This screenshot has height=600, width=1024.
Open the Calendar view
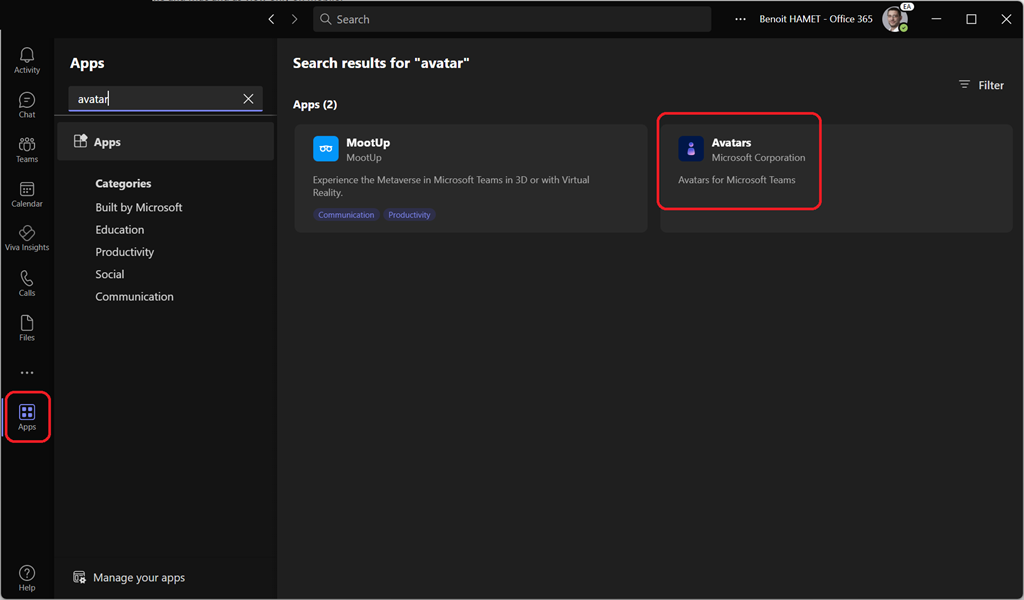tap(27, 194)
